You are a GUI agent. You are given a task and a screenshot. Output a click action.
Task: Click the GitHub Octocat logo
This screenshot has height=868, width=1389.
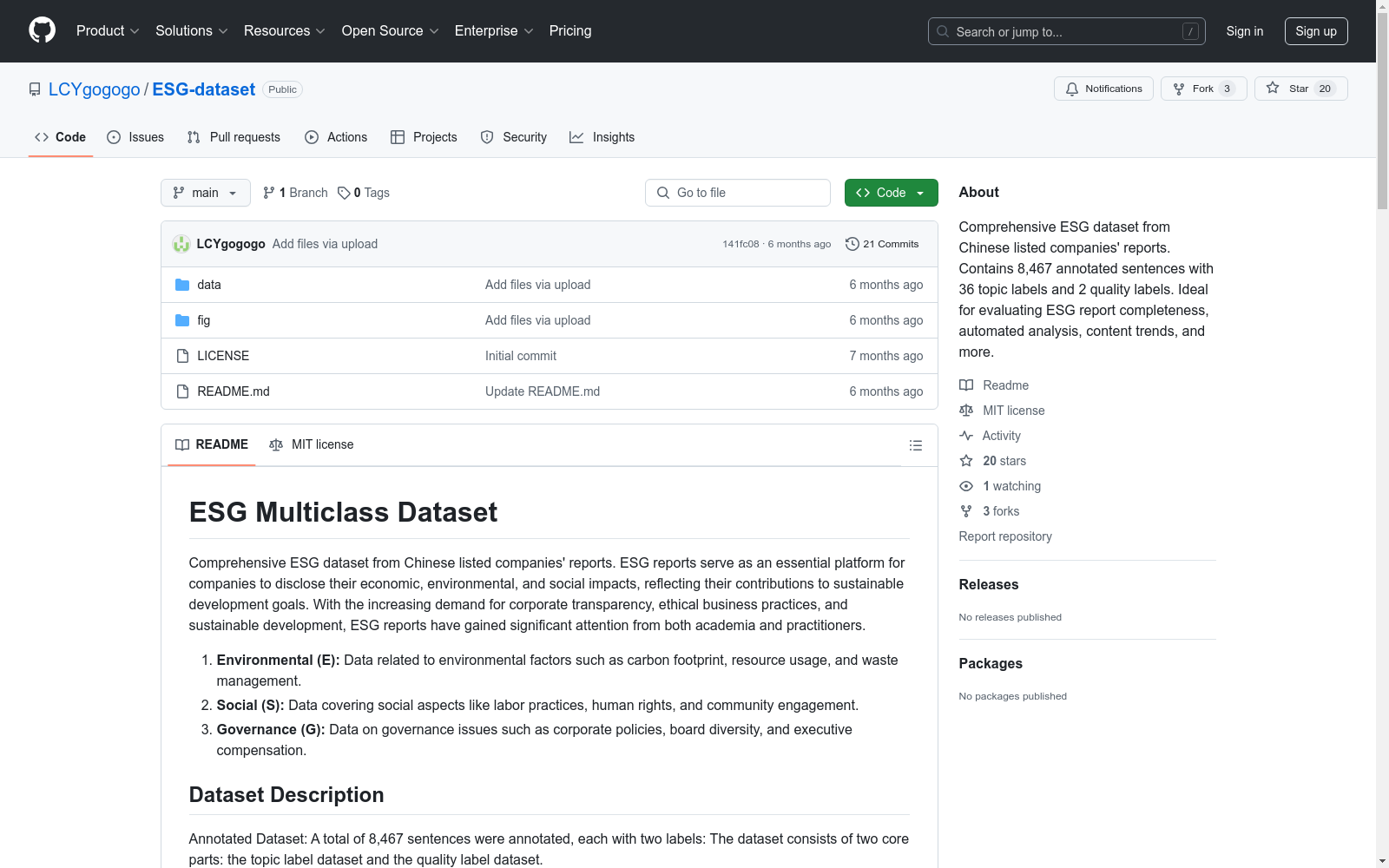(42, 30)
